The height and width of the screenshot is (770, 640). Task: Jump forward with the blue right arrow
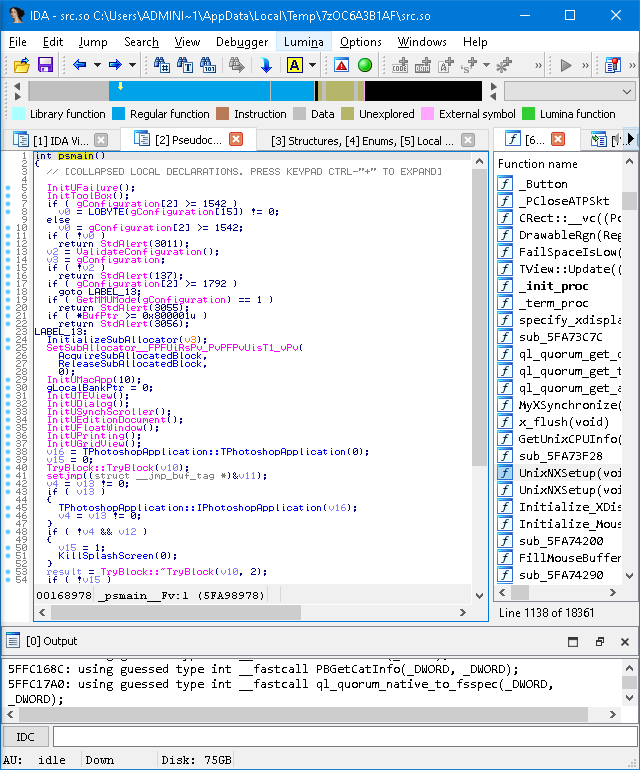[115, 65]
